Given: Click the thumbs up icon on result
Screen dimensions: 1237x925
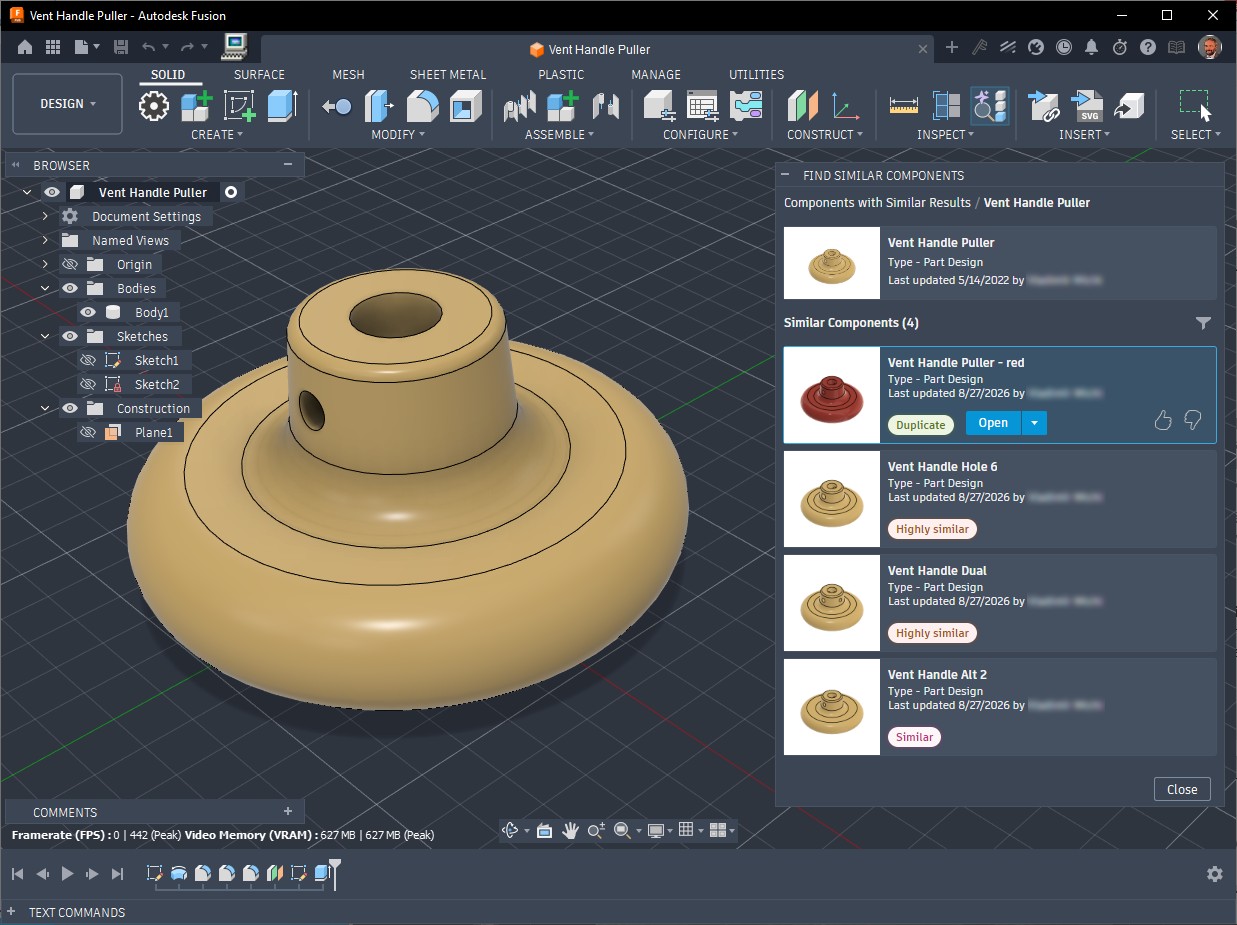Looking at the screenshot, I should [x=1162, y=421].
